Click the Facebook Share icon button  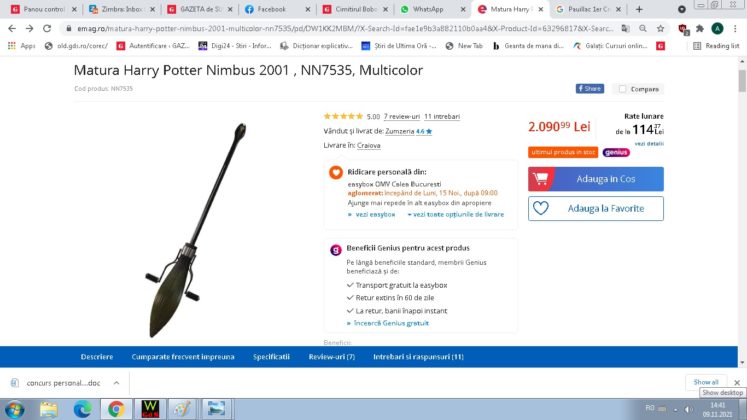pyautogui.click(x=589, y=89)
